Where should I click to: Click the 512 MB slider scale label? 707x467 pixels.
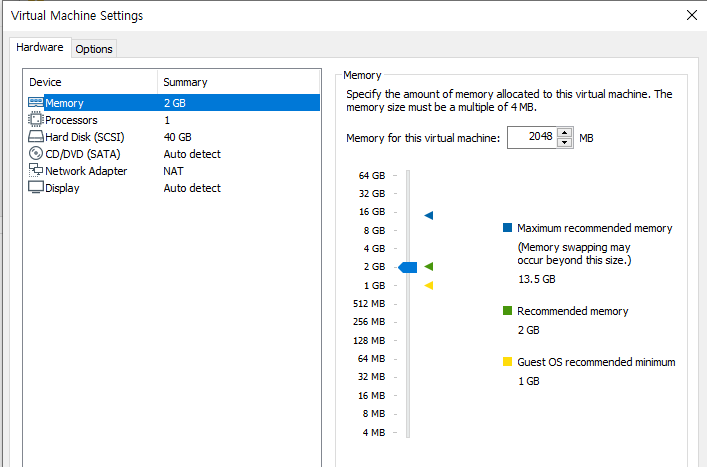[x=369, y=303]
